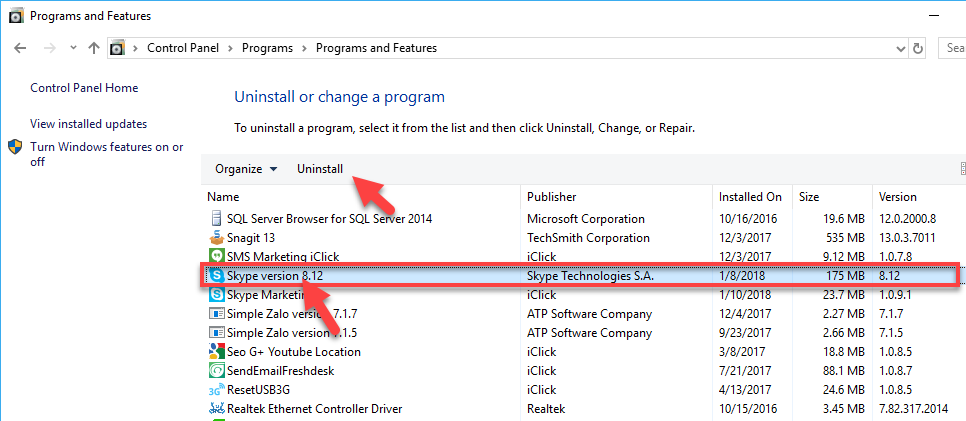Go up one level with the Up arrow
Screen dimensions: 966x421
pos(94,48)
